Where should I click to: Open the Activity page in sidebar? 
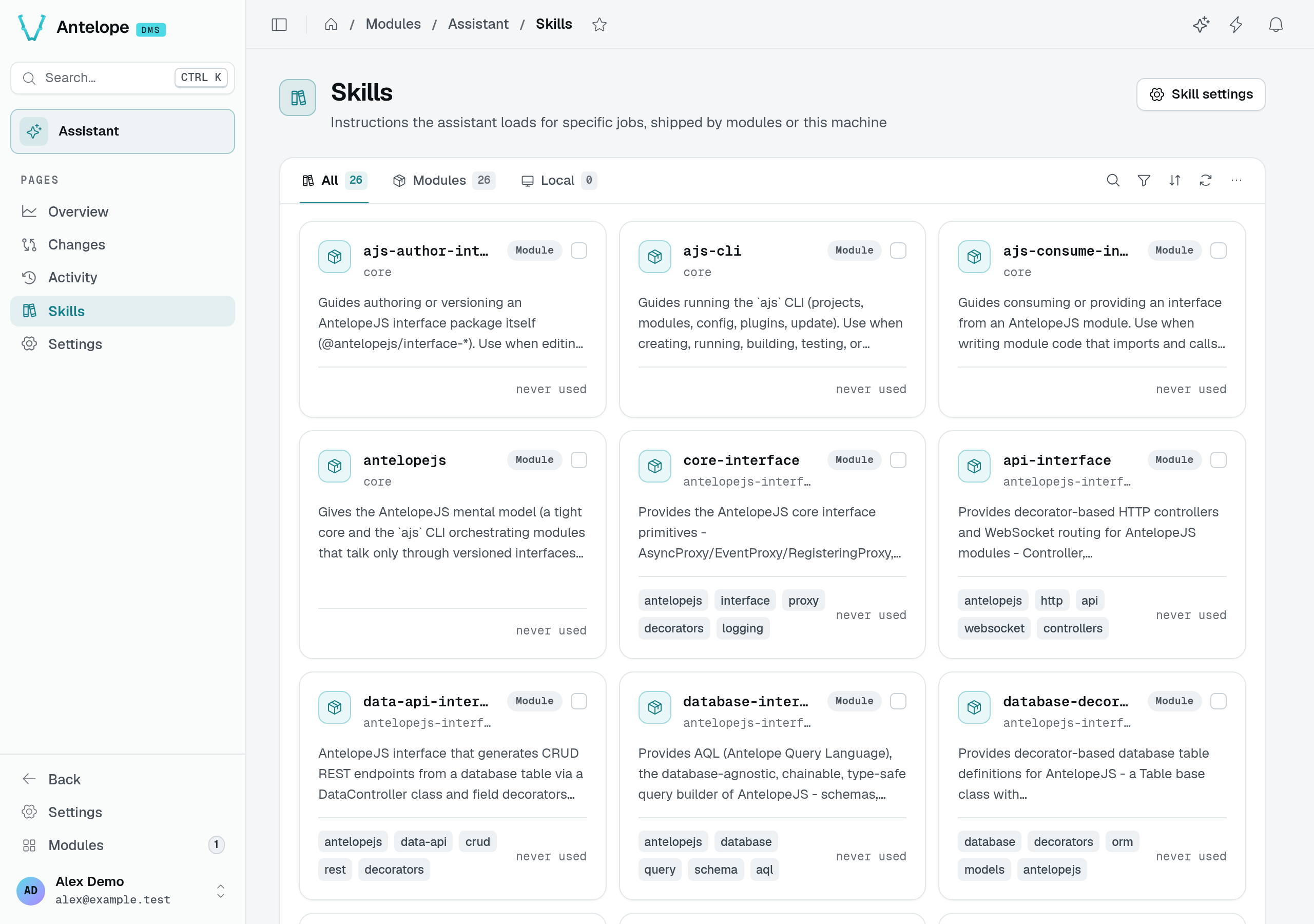pyautogui.click(x=123, y=278)
